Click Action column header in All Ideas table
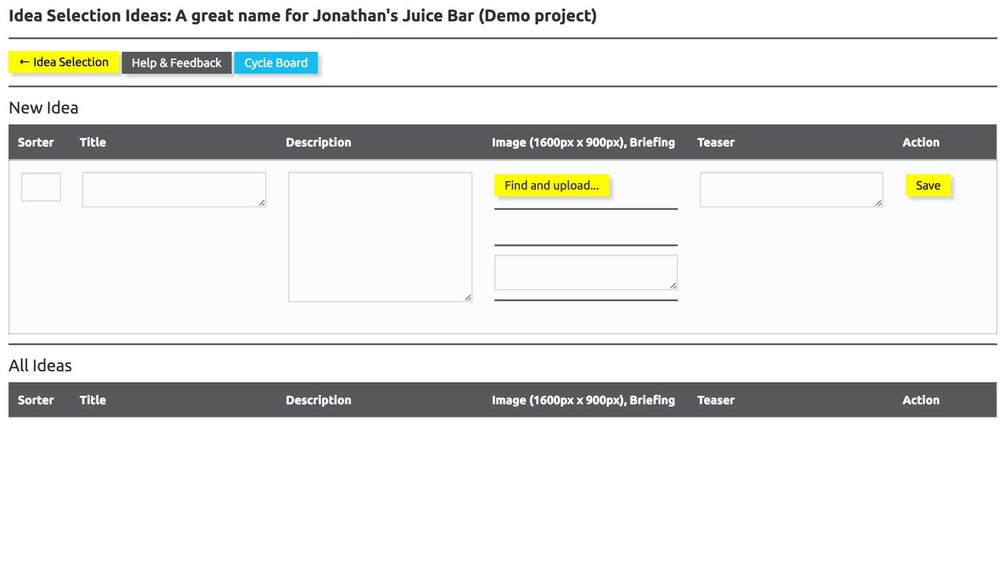The width and height of the screenshot is (1000, 562). 921,400
